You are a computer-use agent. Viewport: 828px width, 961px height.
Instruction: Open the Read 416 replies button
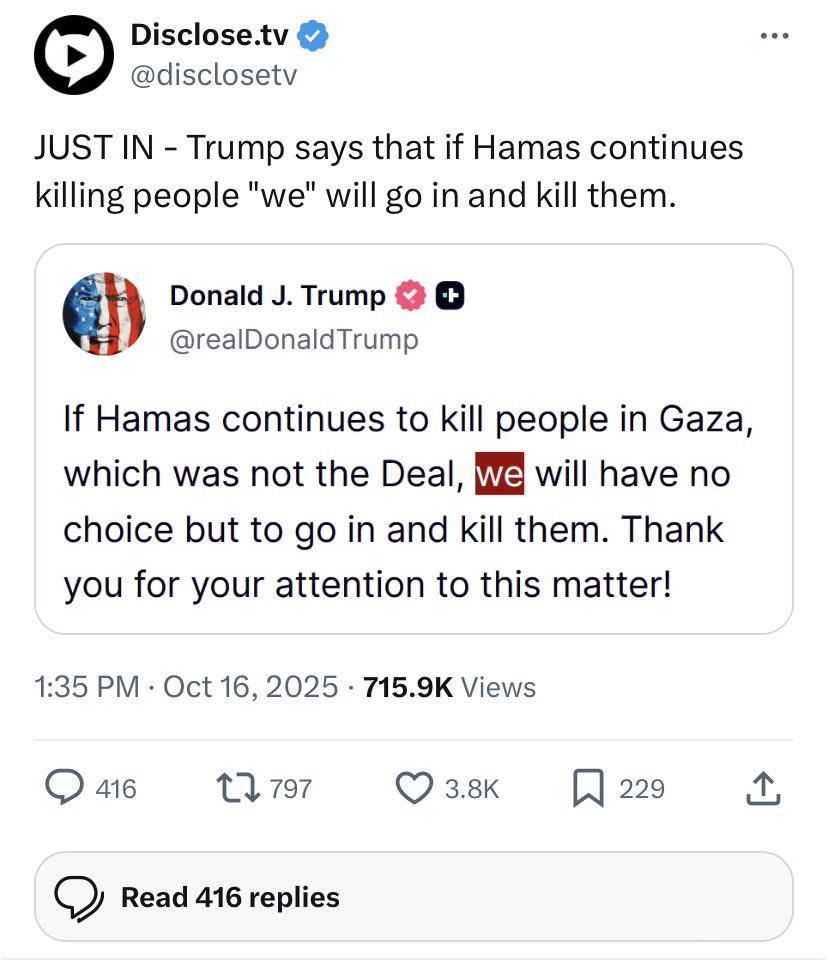point(413,897)
